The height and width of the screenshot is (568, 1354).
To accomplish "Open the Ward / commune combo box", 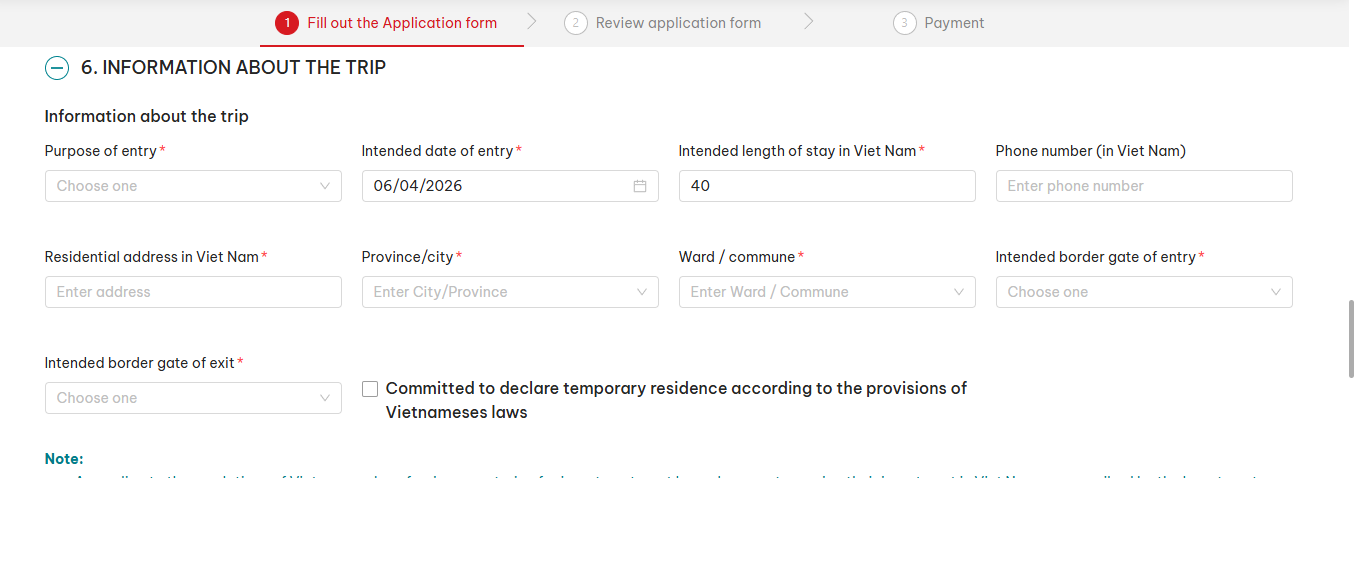I will pyautogui.click(x=815, y=292).
